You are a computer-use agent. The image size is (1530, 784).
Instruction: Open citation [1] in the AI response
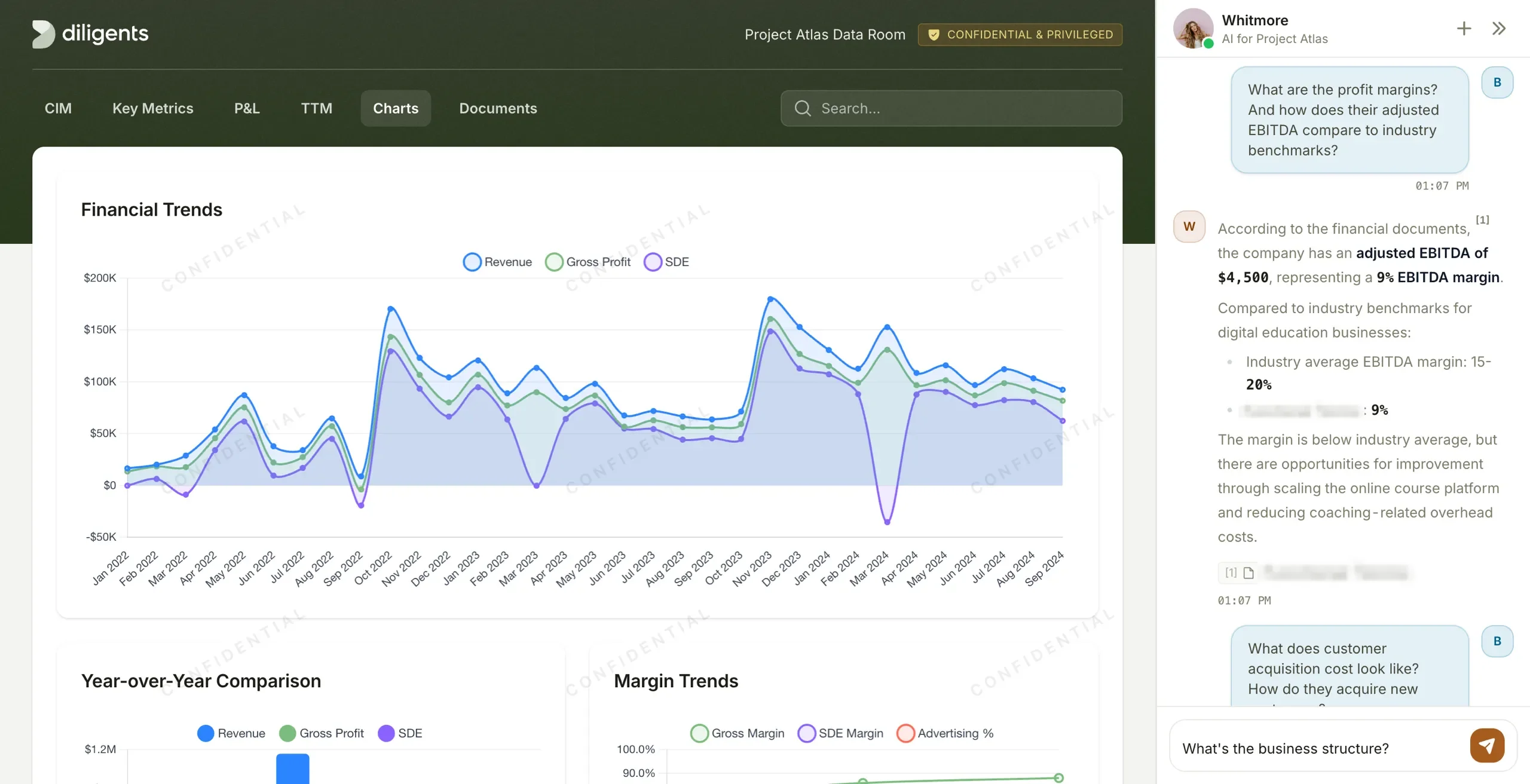(x=1483, y=219)
